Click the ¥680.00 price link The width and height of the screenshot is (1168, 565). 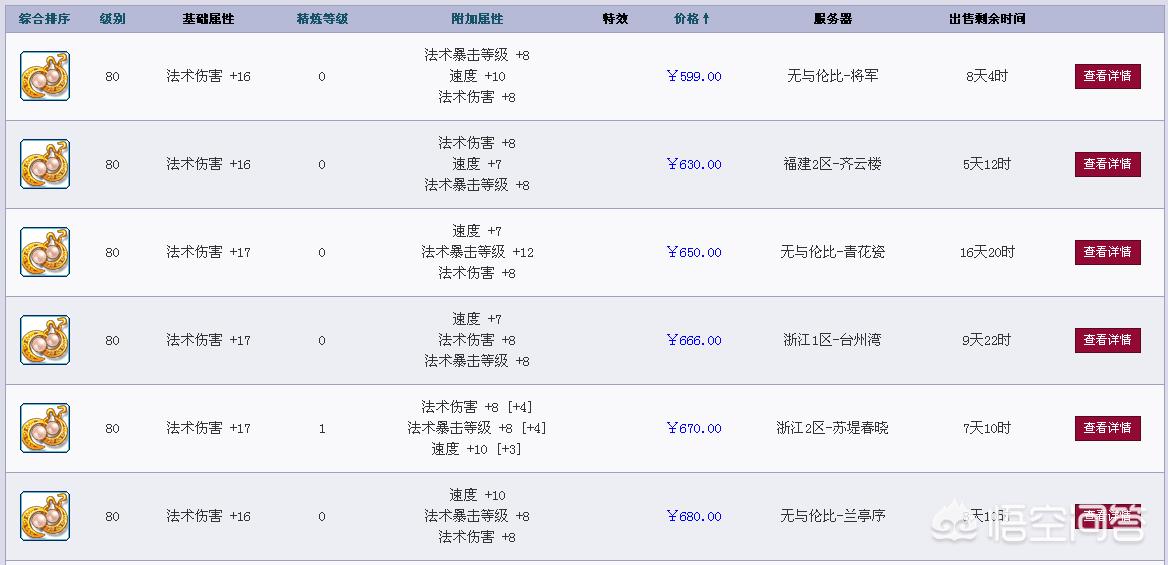[694, 516]
